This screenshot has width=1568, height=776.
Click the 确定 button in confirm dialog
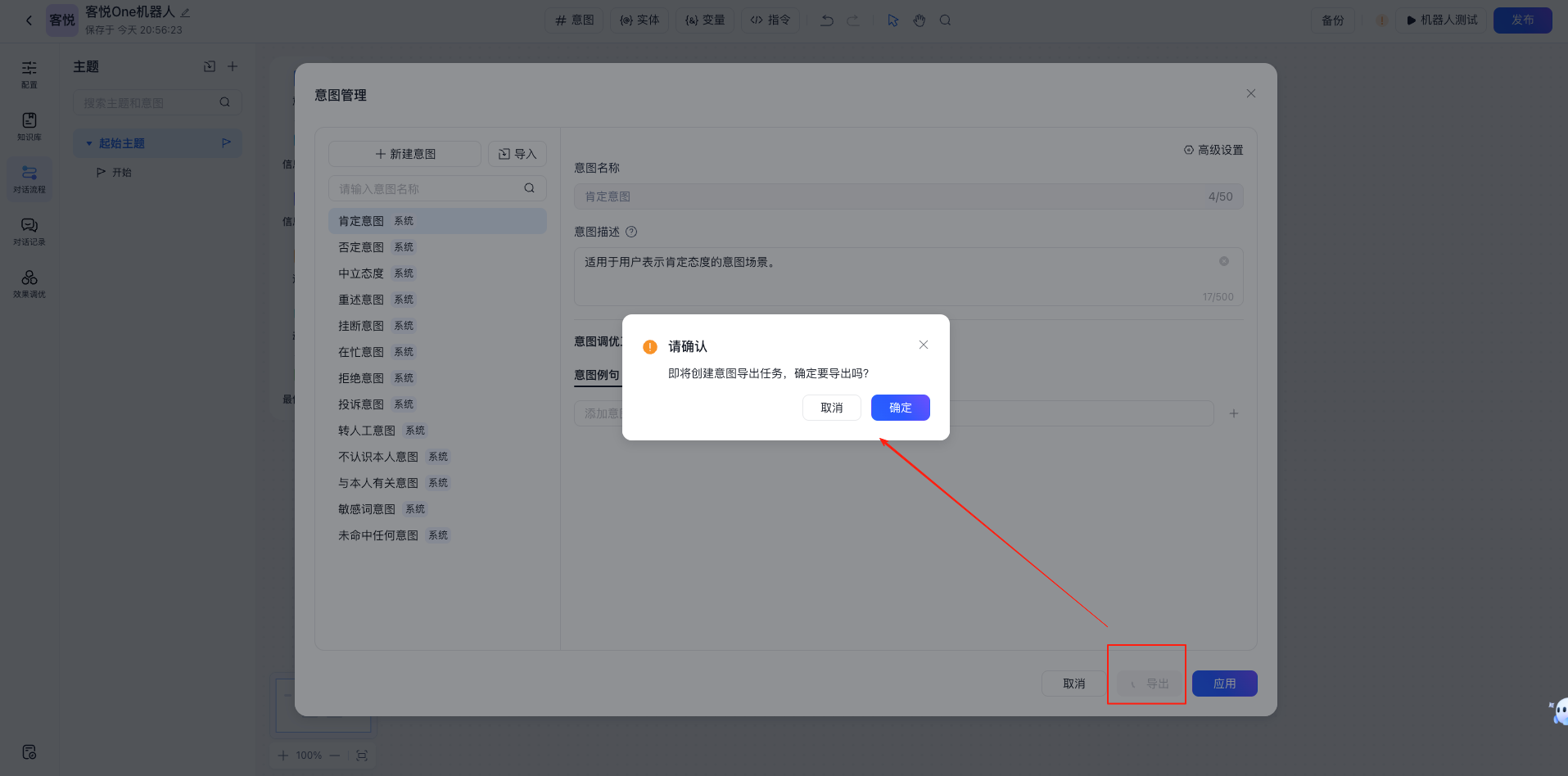pyautogui.click(x=900, y=408)
